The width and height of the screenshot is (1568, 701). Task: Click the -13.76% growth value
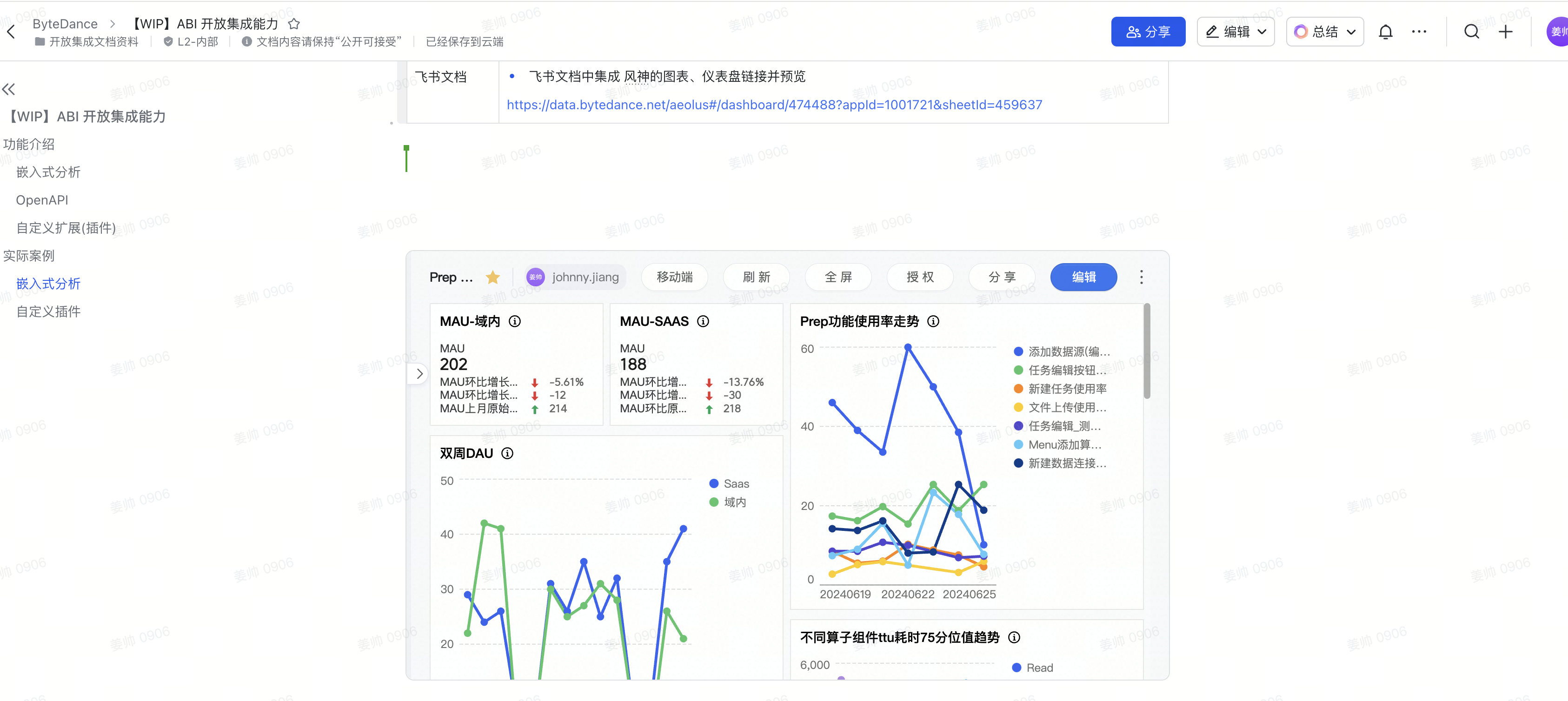[743, 382]
